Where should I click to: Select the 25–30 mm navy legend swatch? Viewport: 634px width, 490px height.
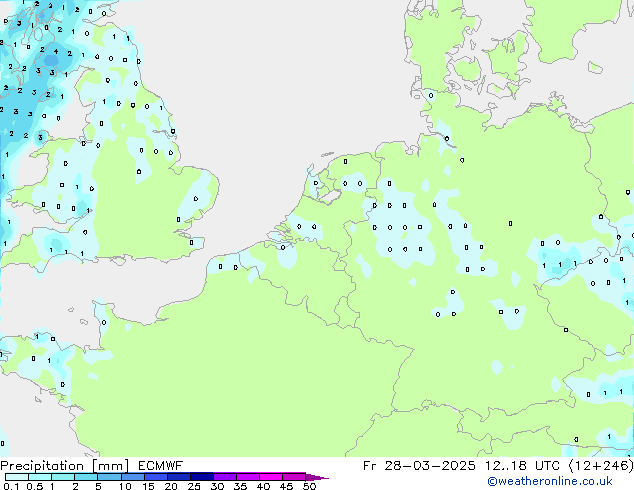[202, 477]
